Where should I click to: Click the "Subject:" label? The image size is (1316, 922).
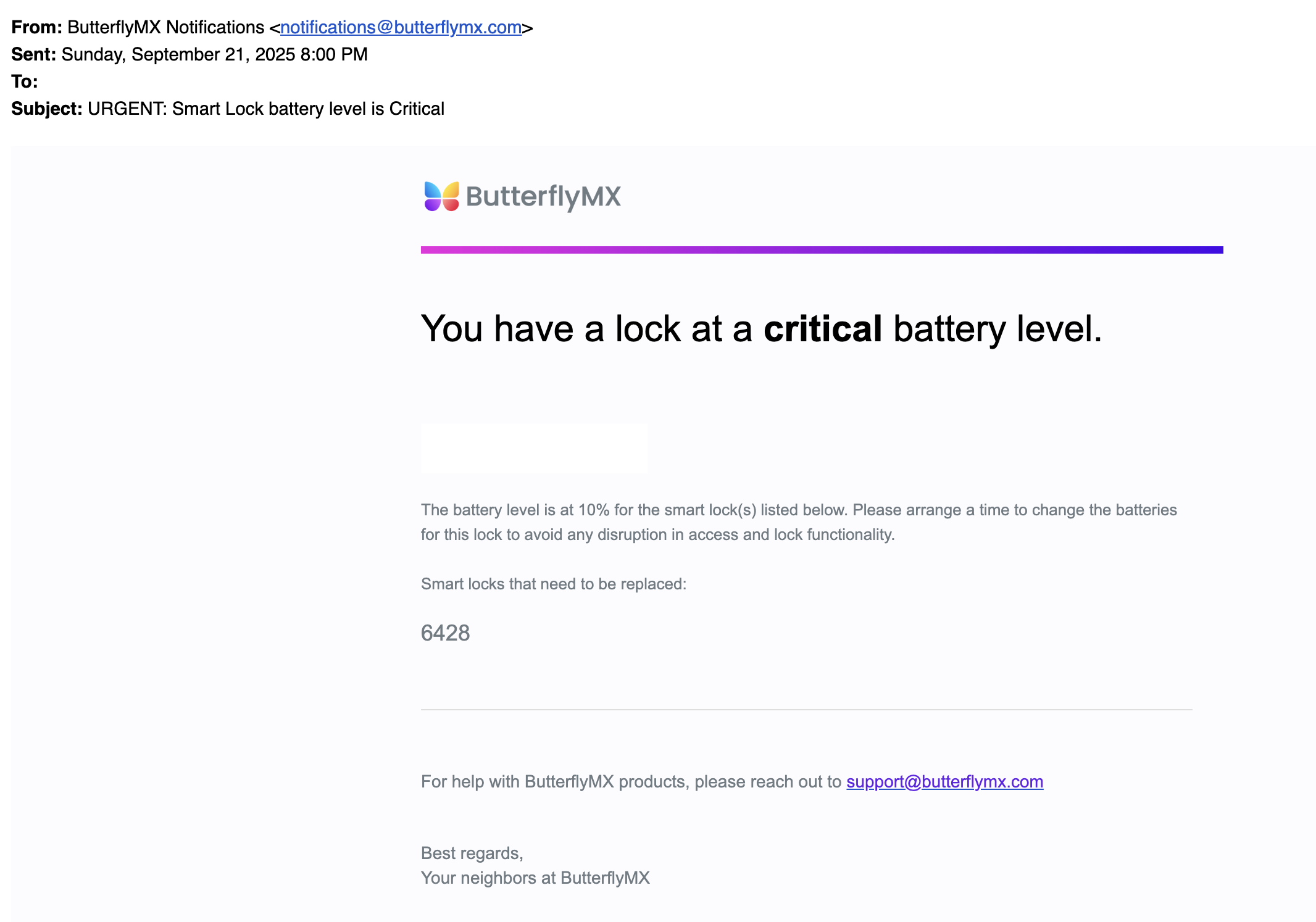46,109
